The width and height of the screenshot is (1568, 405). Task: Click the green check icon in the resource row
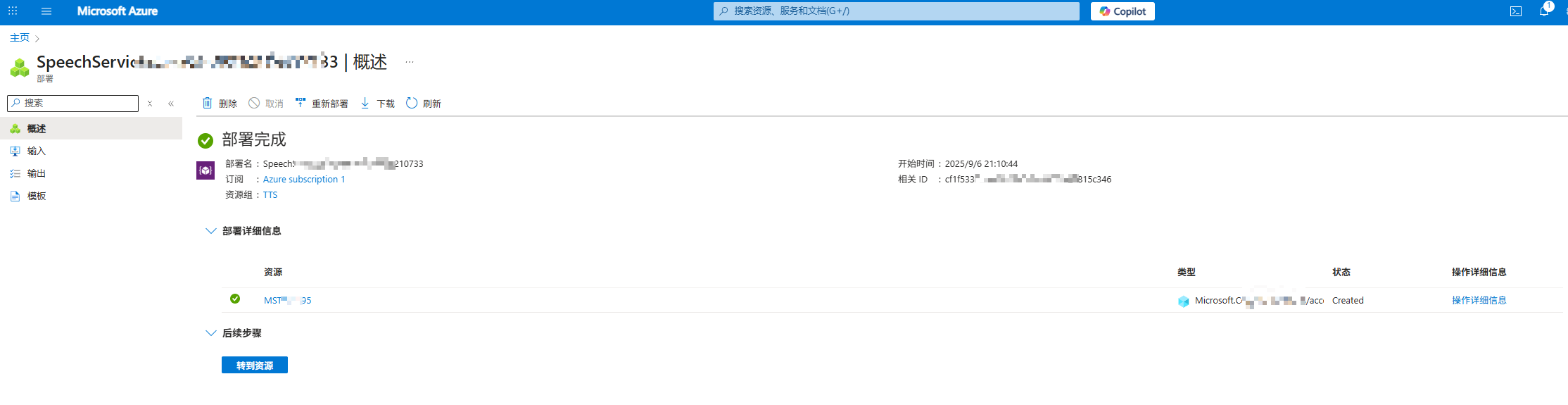tap(235, 299)
